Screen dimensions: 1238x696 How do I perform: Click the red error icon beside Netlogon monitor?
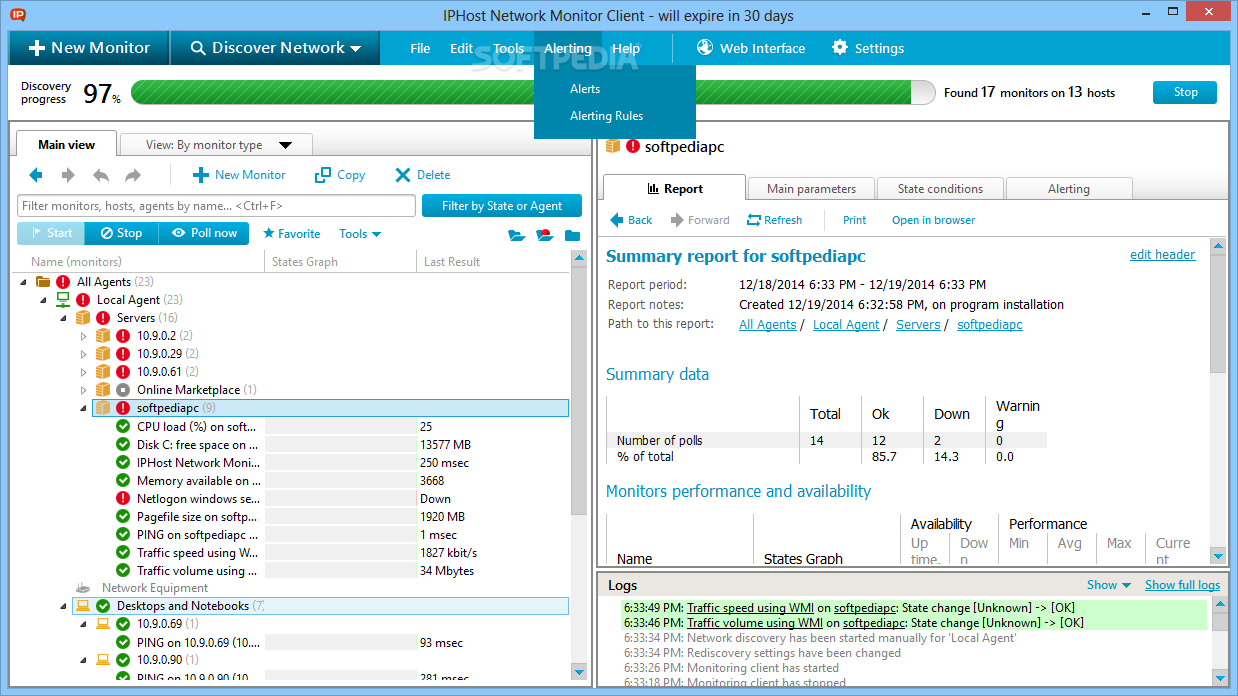coord(123,499)
